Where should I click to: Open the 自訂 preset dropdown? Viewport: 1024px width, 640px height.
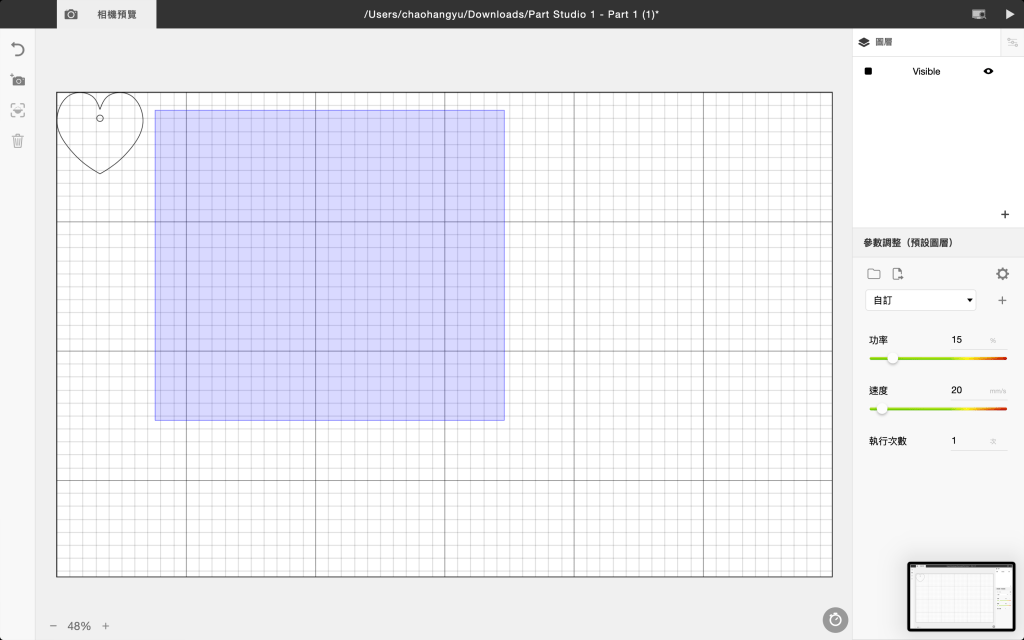pos(920,300)
